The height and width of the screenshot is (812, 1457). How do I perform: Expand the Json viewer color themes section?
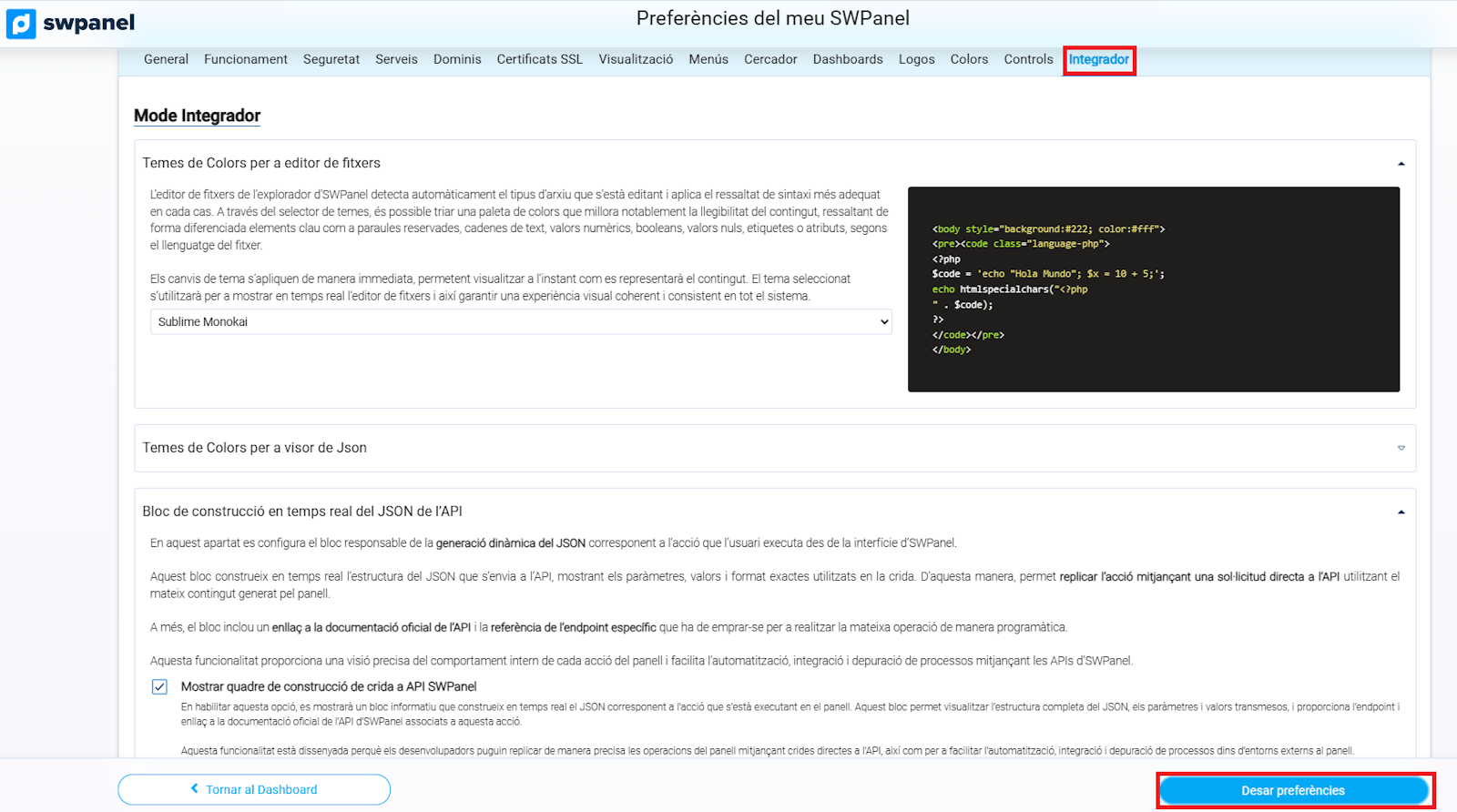[x=1401, y=448]
